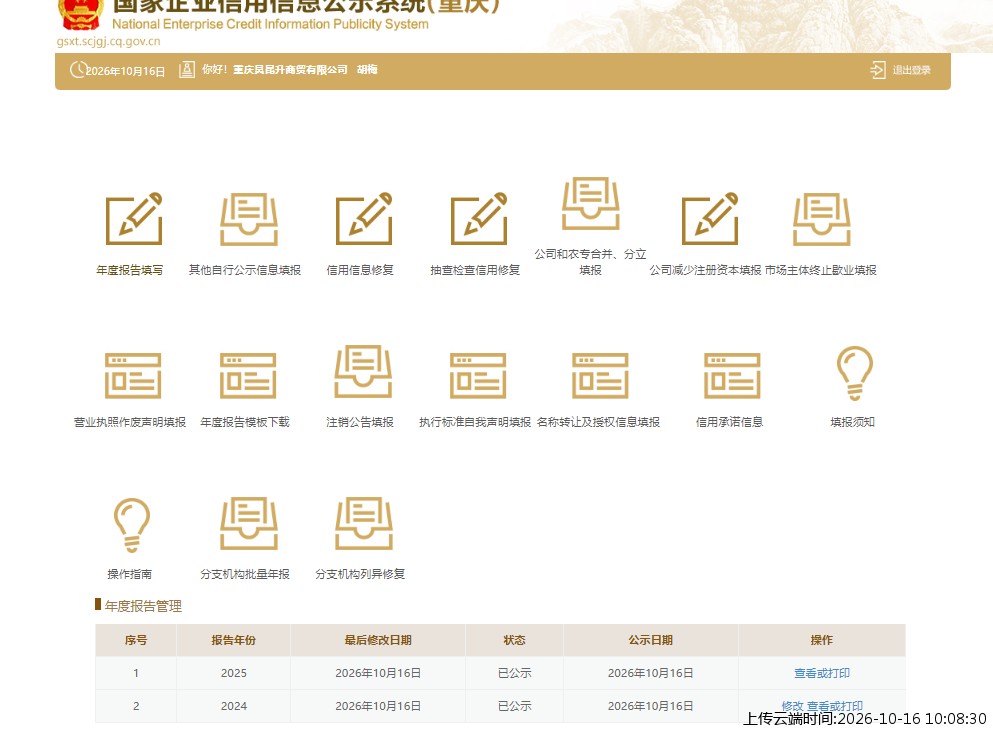Click 公示日期 cell in the 2025 row
Image resolution: width=993 pixels, height=732 pixels.
click(x=650, y=673)
